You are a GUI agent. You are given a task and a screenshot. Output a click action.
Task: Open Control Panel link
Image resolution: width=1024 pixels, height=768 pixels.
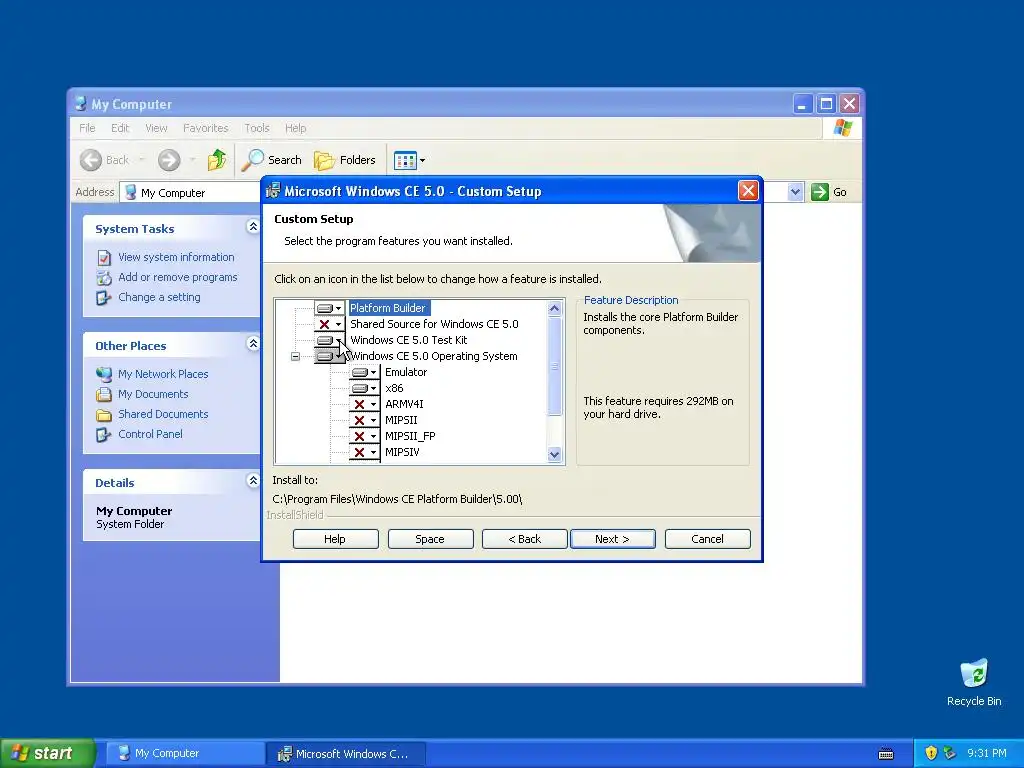[x=150, y=434]
